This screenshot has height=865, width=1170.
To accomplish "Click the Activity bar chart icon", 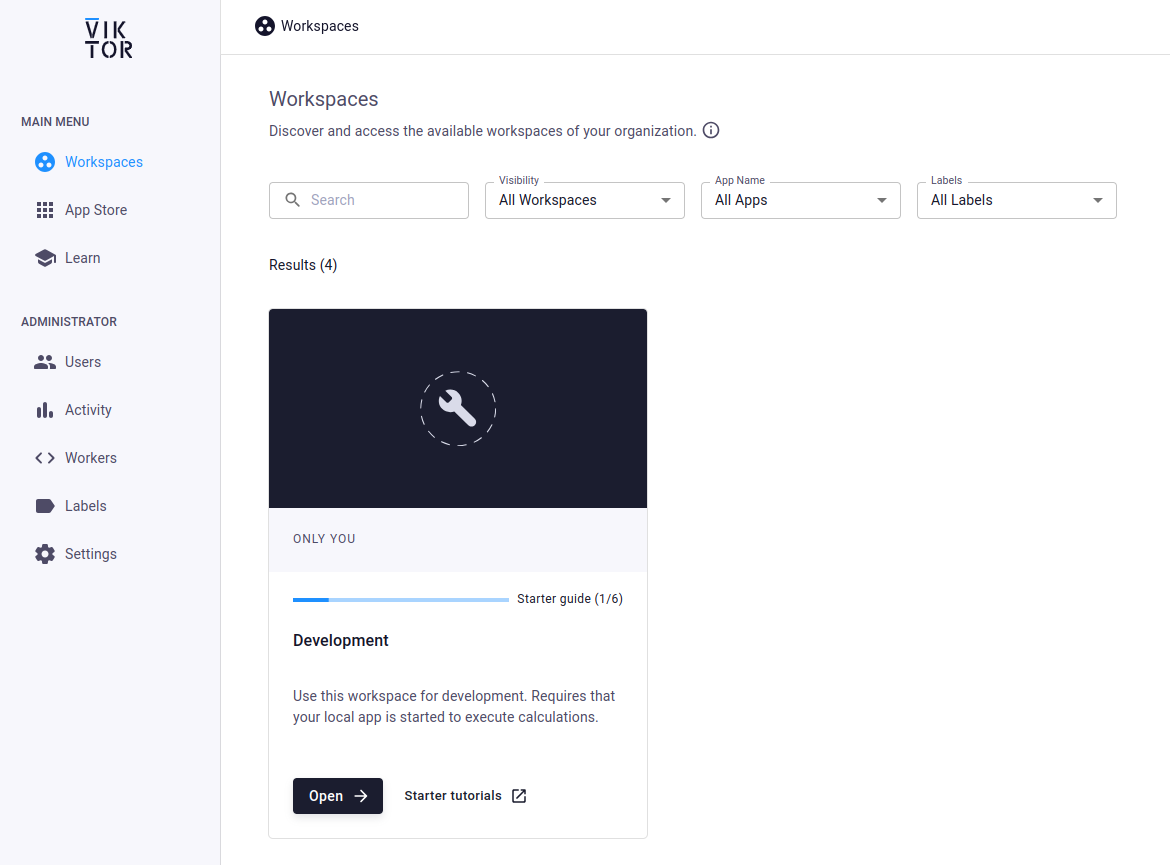I will tap(45, 410).
